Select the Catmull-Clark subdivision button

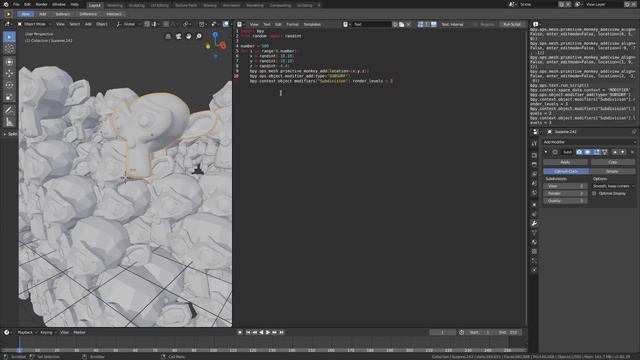pyautogui.click(x=566, y=171)
